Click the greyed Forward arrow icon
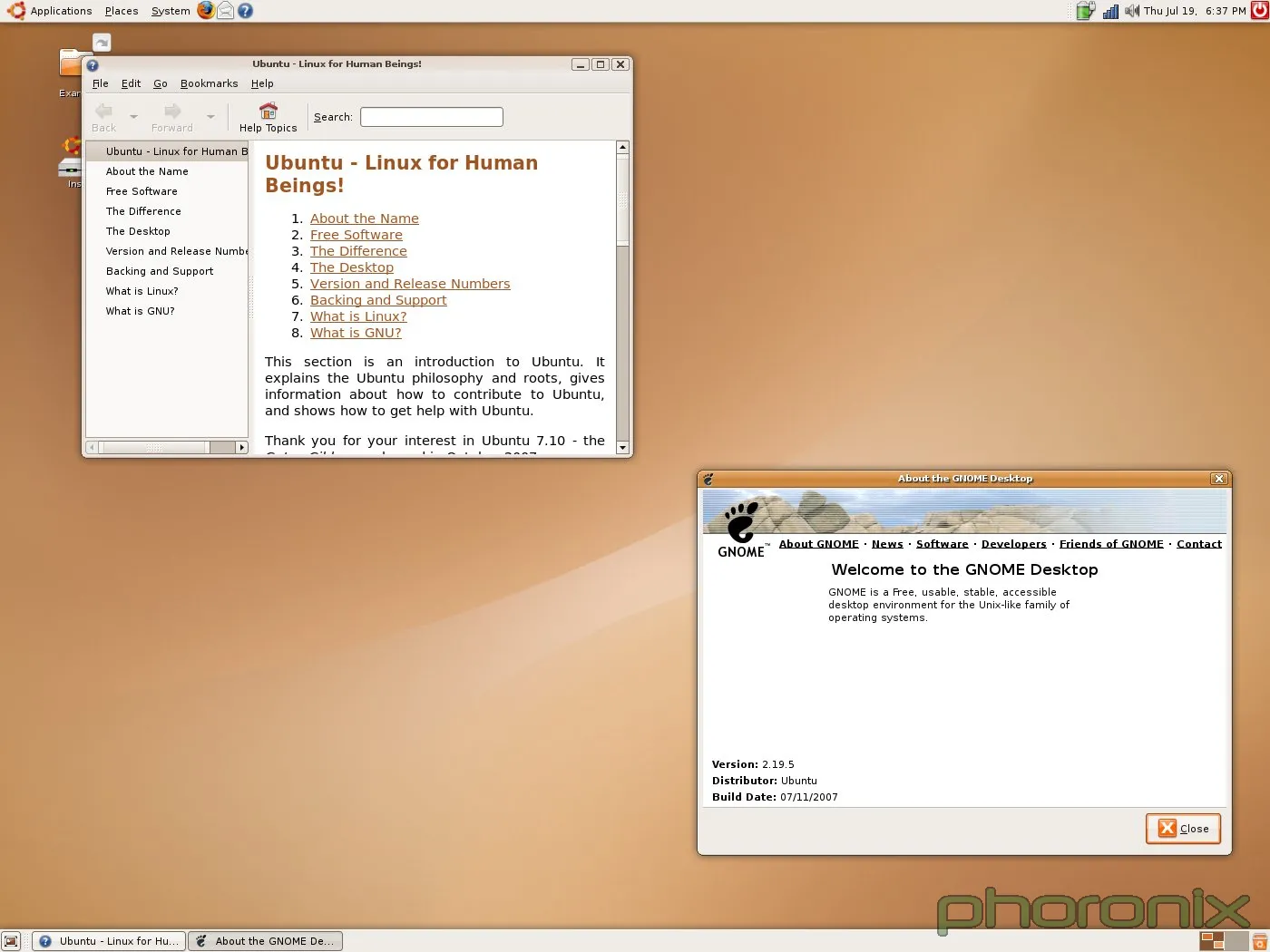1270x952 pixels. 172,111
